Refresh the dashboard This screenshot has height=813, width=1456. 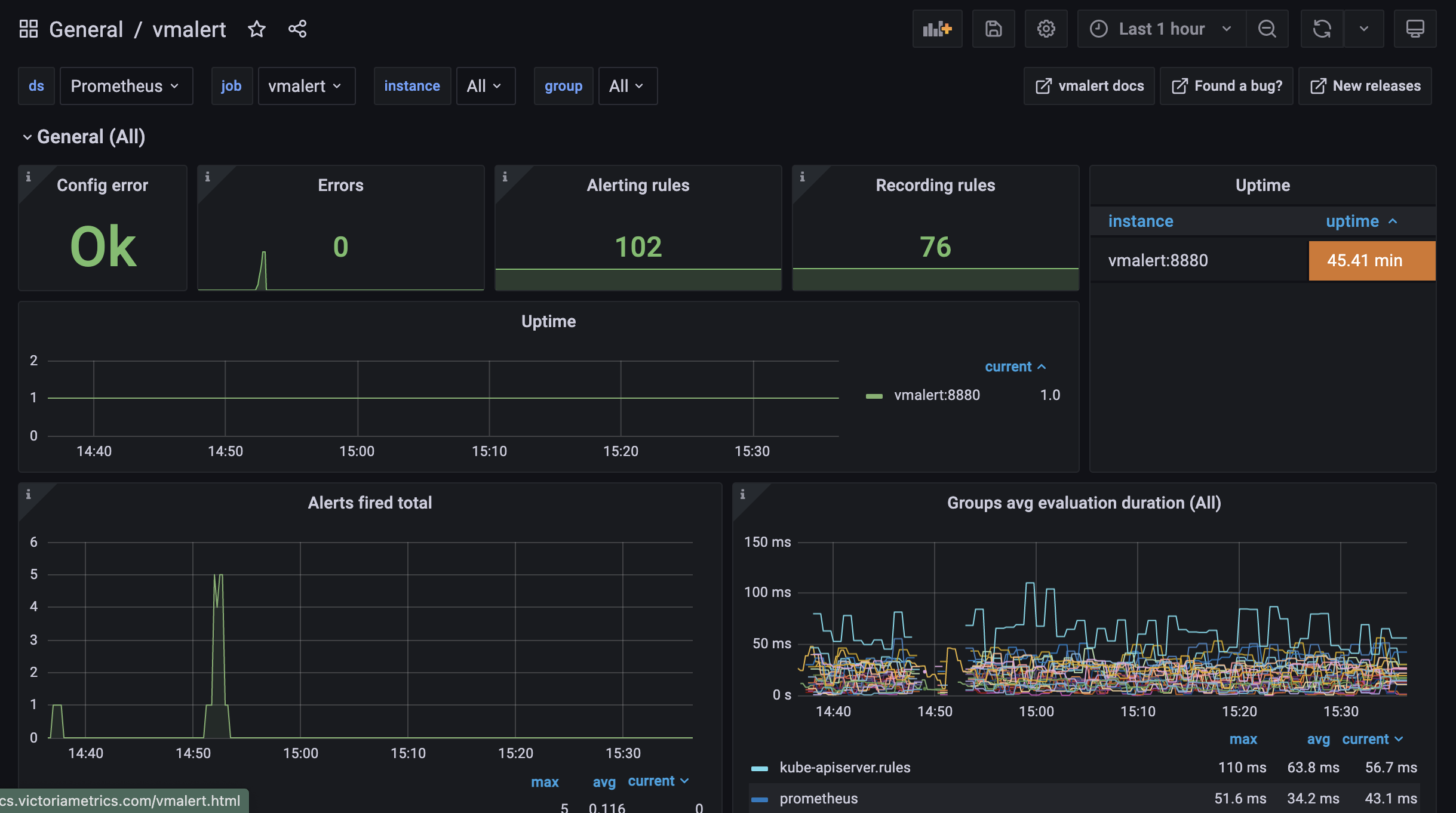coord(1322,29)
